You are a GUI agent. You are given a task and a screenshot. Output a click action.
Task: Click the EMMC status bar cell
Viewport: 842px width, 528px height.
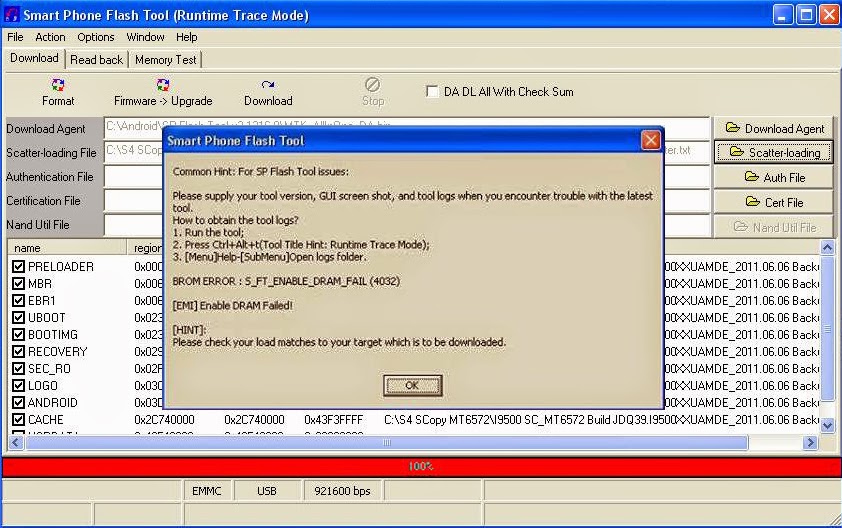207,491
